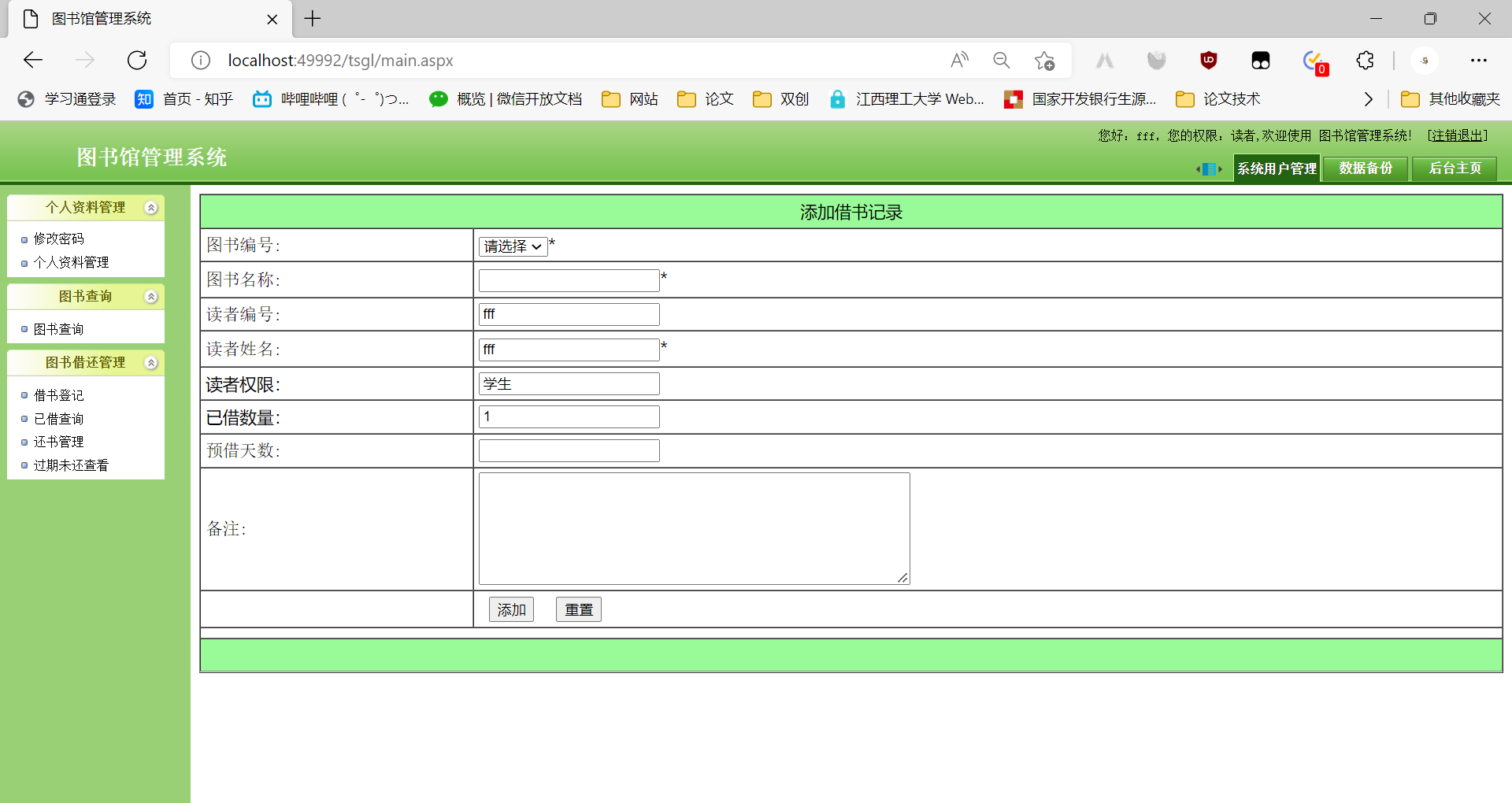
Task: Open 修改密码 menu item
Action: coord(58,239)
